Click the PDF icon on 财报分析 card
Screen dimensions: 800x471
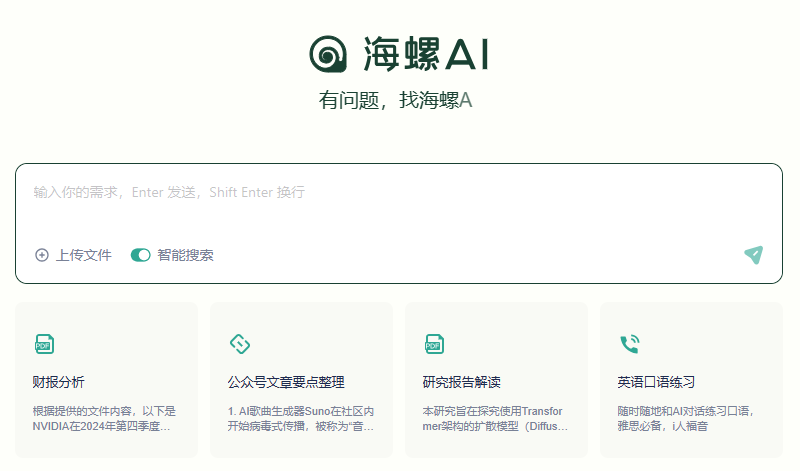(x=44, y=344)
